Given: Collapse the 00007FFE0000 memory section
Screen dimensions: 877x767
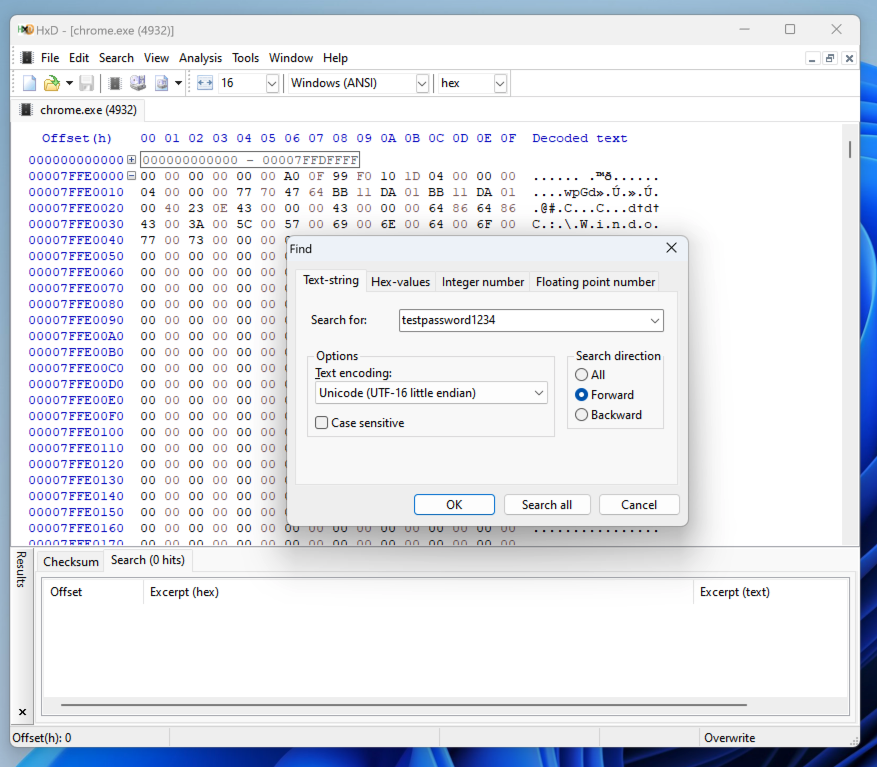Looking at the screenshot, I should click(x=131, y=176).
